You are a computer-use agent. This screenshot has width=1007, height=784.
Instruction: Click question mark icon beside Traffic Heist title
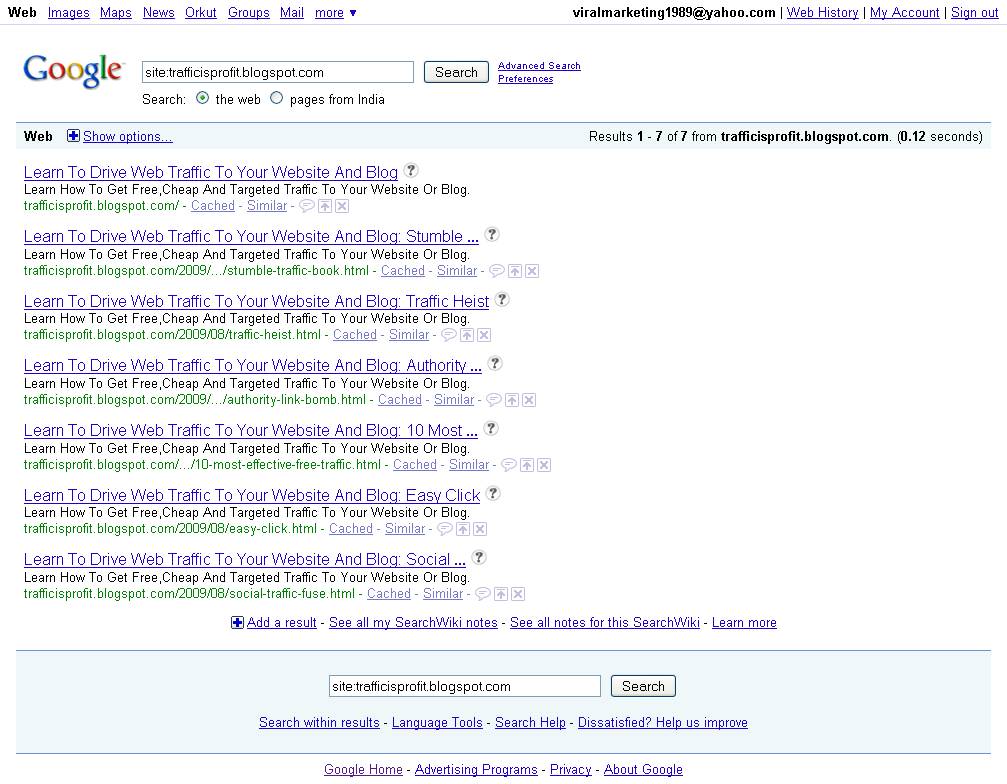tap(502, 299)
